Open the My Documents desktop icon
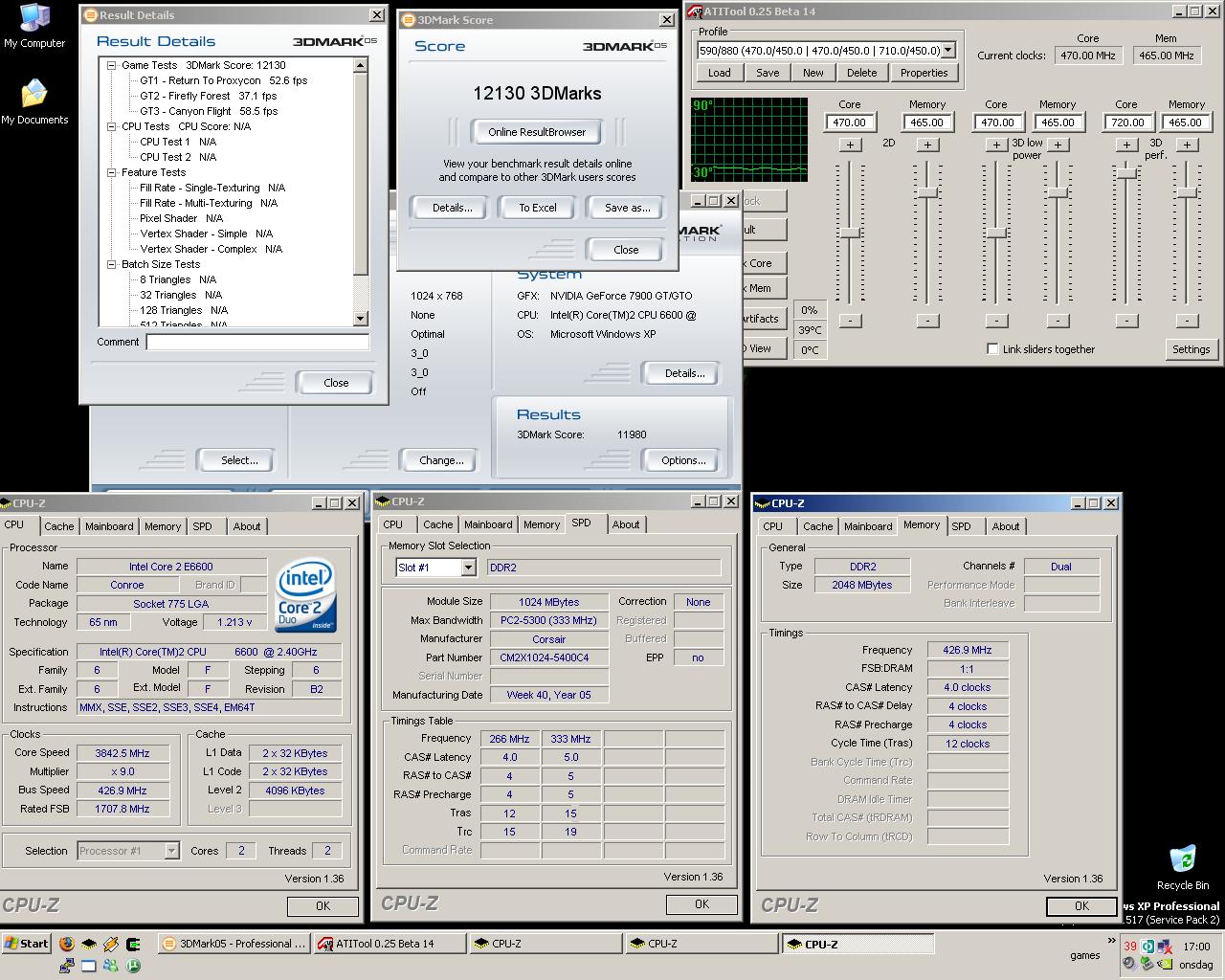1225x980 pixels. pyautogui.click(x=34, y=102)
